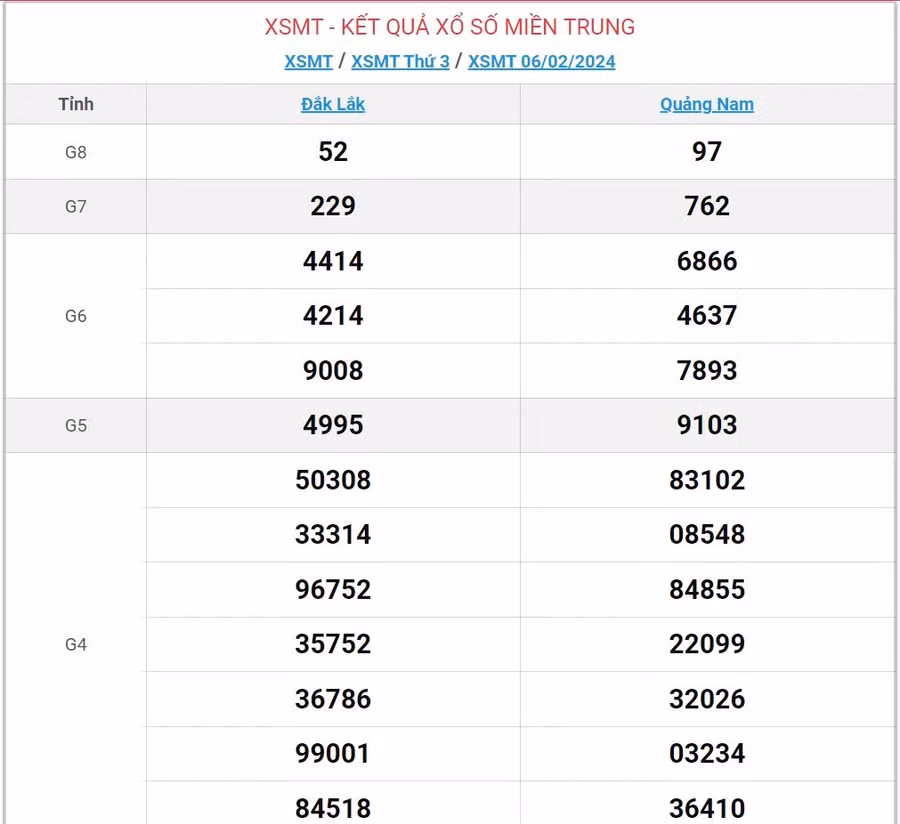This screenshot has width=900, height=824.
Task: Open the XSMT breadcrumb link
Action: [x=308, y=61]
